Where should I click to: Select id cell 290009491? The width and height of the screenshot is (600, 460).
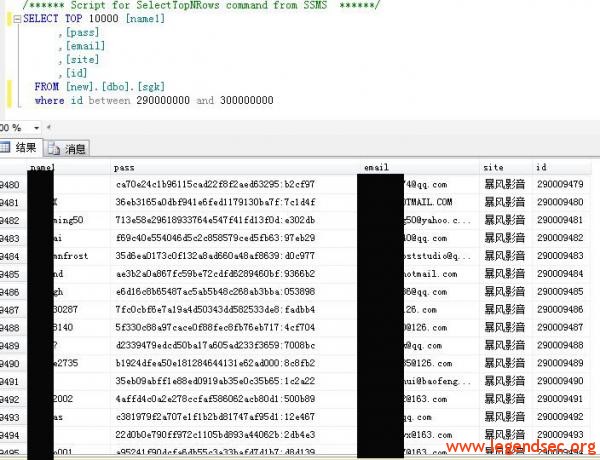(560, 399)
